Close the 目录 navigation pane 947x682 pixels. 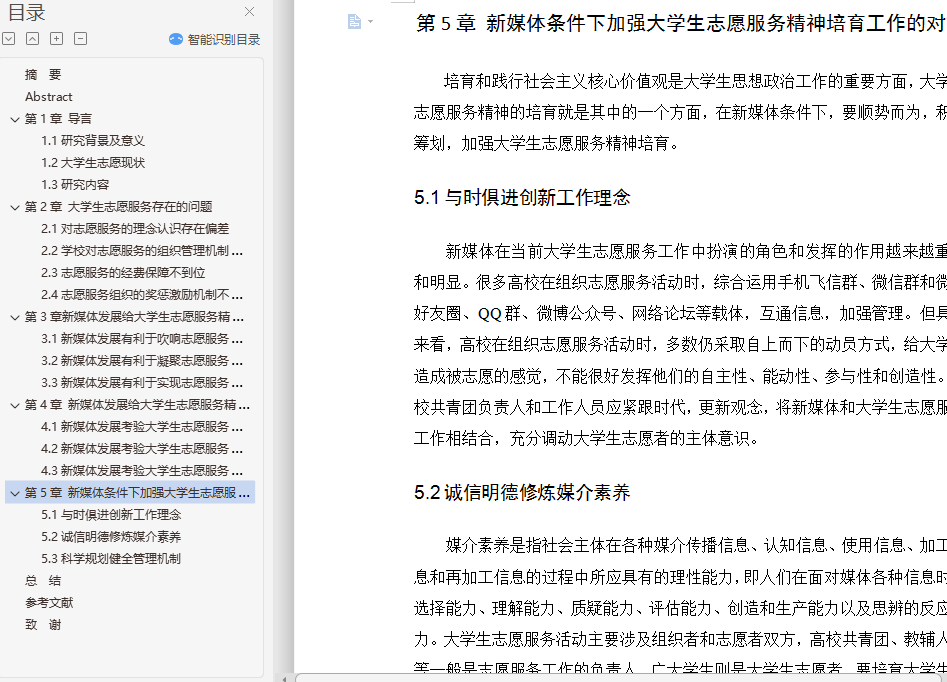pyautogui.click(x=249, y=11)
